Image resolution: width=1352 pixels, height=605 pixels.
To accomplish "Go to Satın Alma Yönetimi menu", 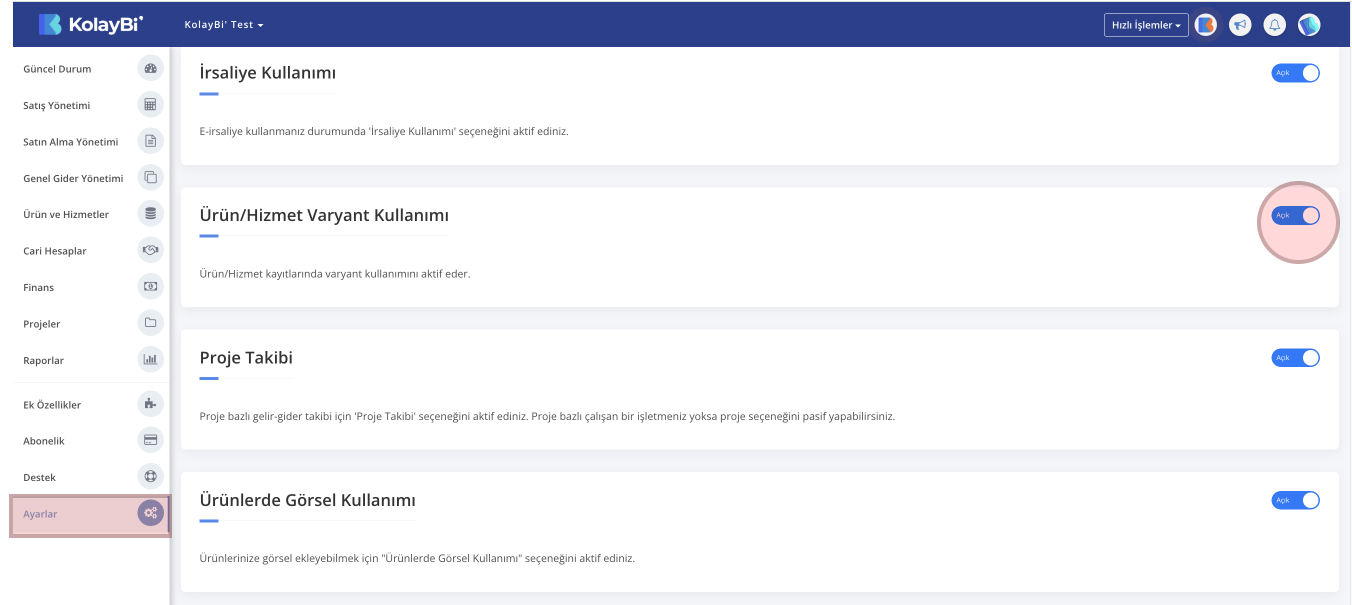I will coord(71,142).
